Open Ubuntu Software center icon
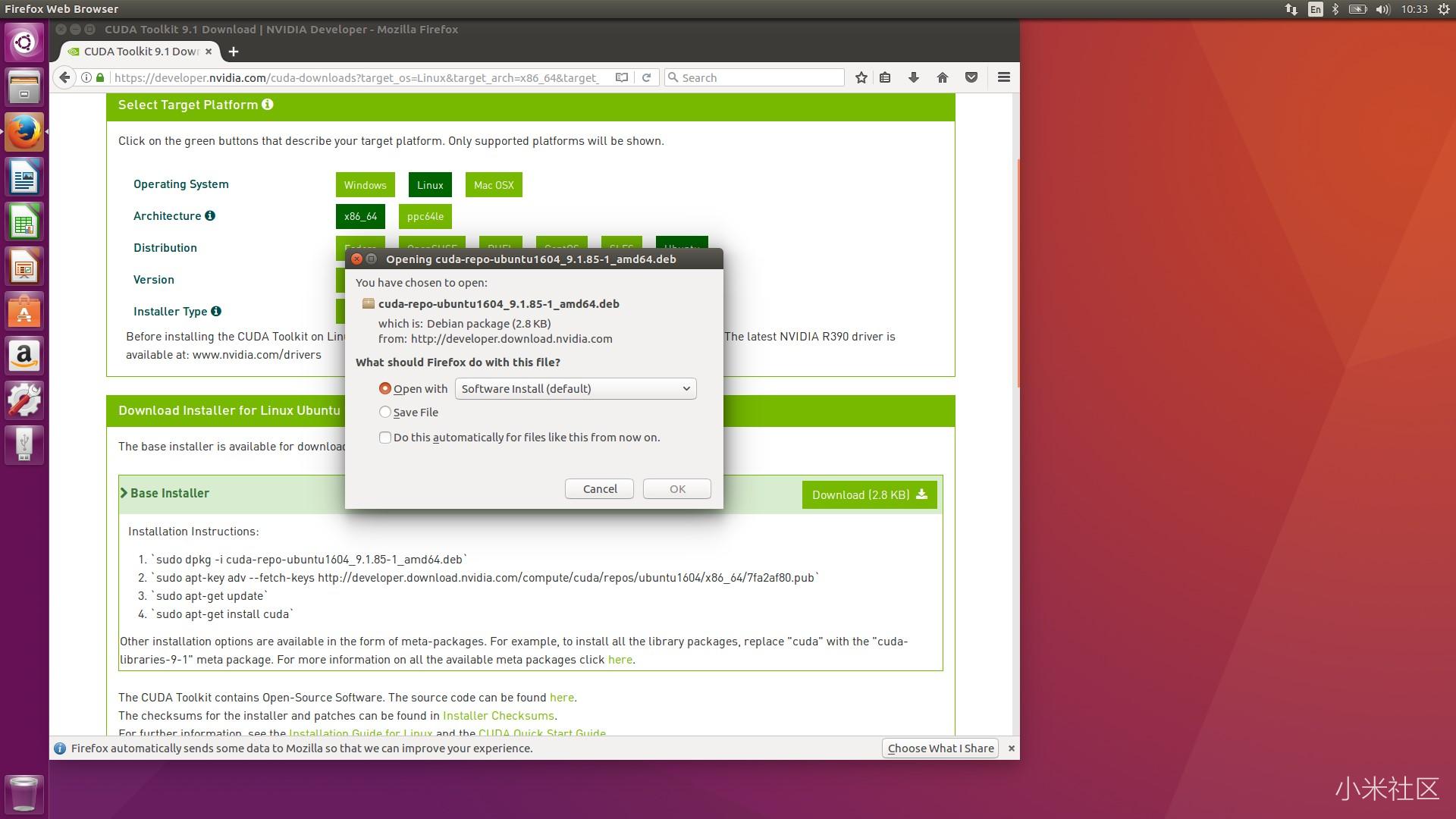The image size is (1456, 819). click(24, 311)
